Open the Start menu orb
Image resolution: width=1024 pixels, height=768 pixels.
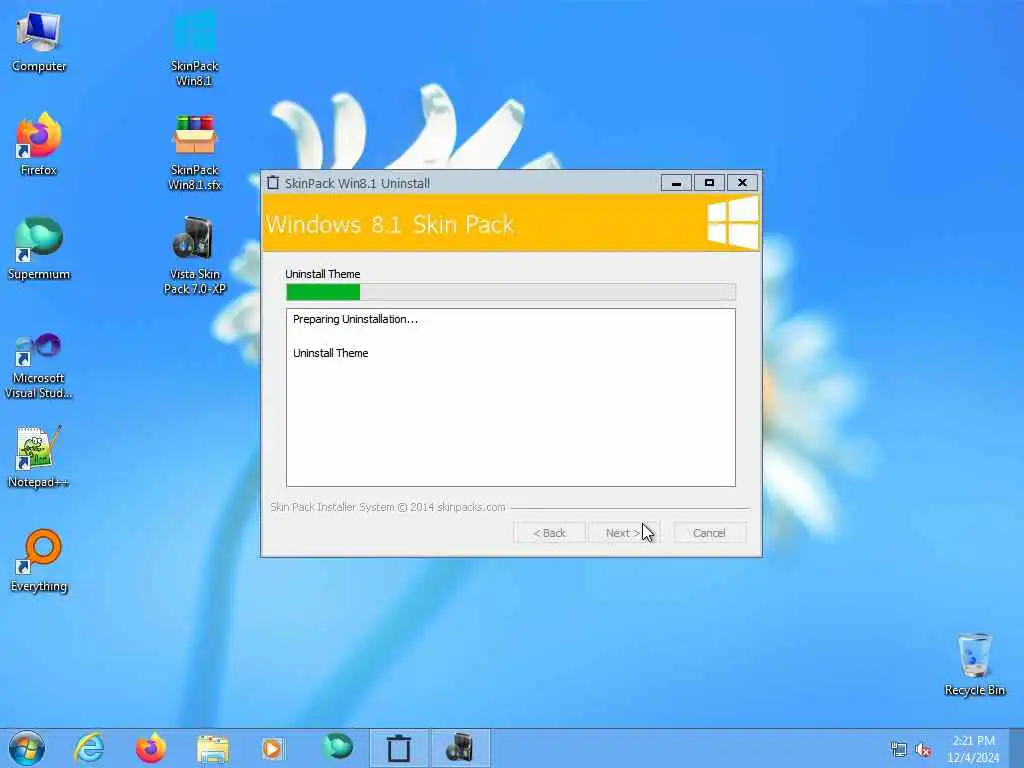(27, 748)
